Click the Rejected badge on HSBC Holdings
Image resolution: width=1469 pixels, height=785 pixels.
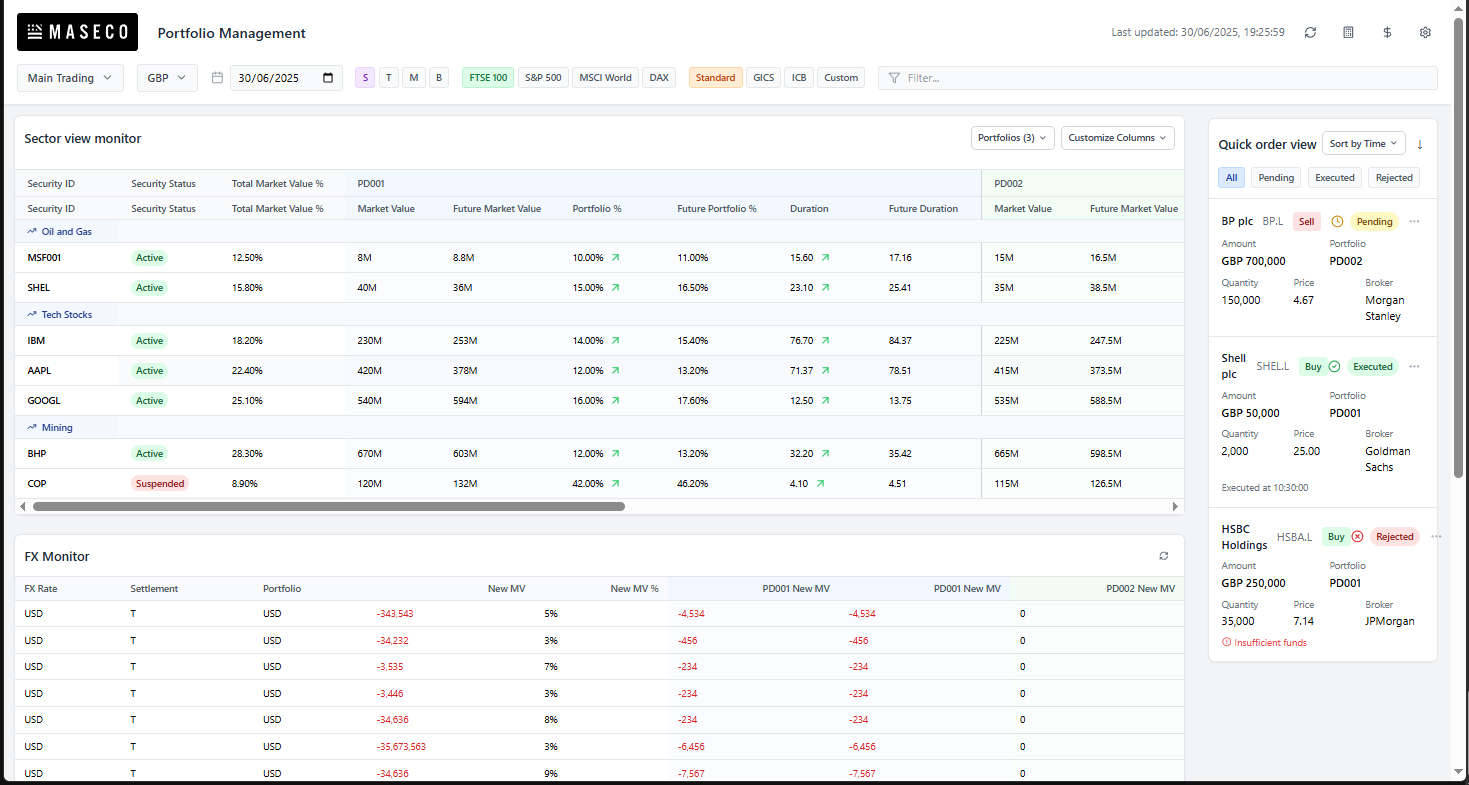coord(1395,536)
